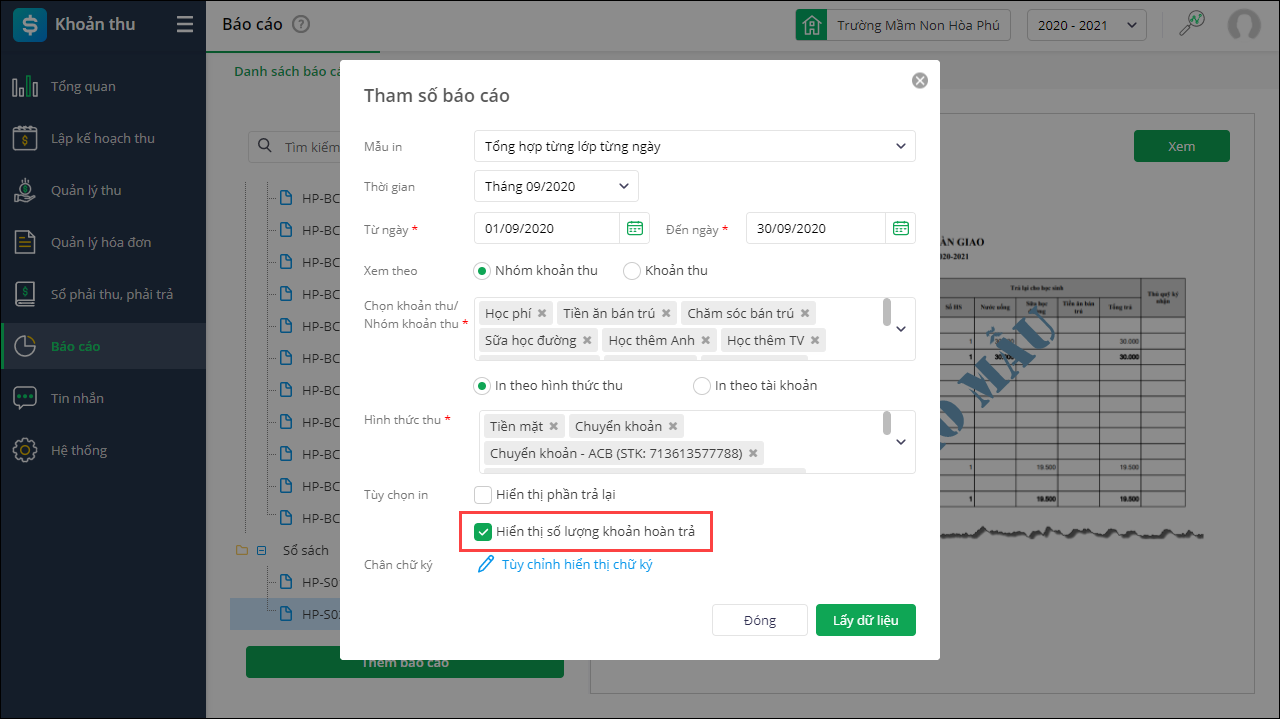Remove the Chuyển khoản - ACB tag
Image resolution: width=1280 pixels, height=719 pixels.
pos(753,453)
